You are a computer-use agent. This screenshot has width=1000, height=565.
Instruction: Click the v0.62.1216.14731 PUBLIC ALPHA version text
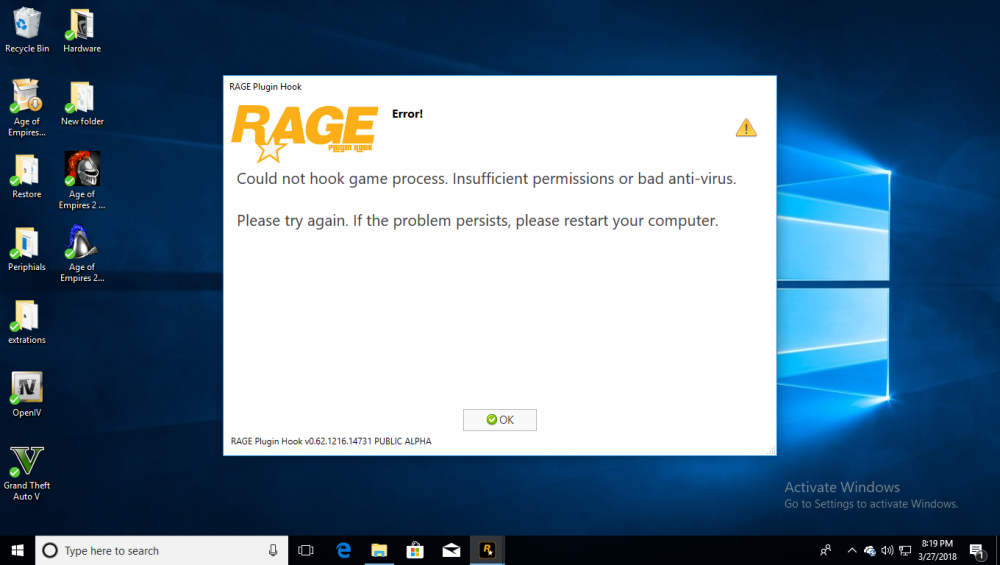pyautogui.click(x=368, y=441)
